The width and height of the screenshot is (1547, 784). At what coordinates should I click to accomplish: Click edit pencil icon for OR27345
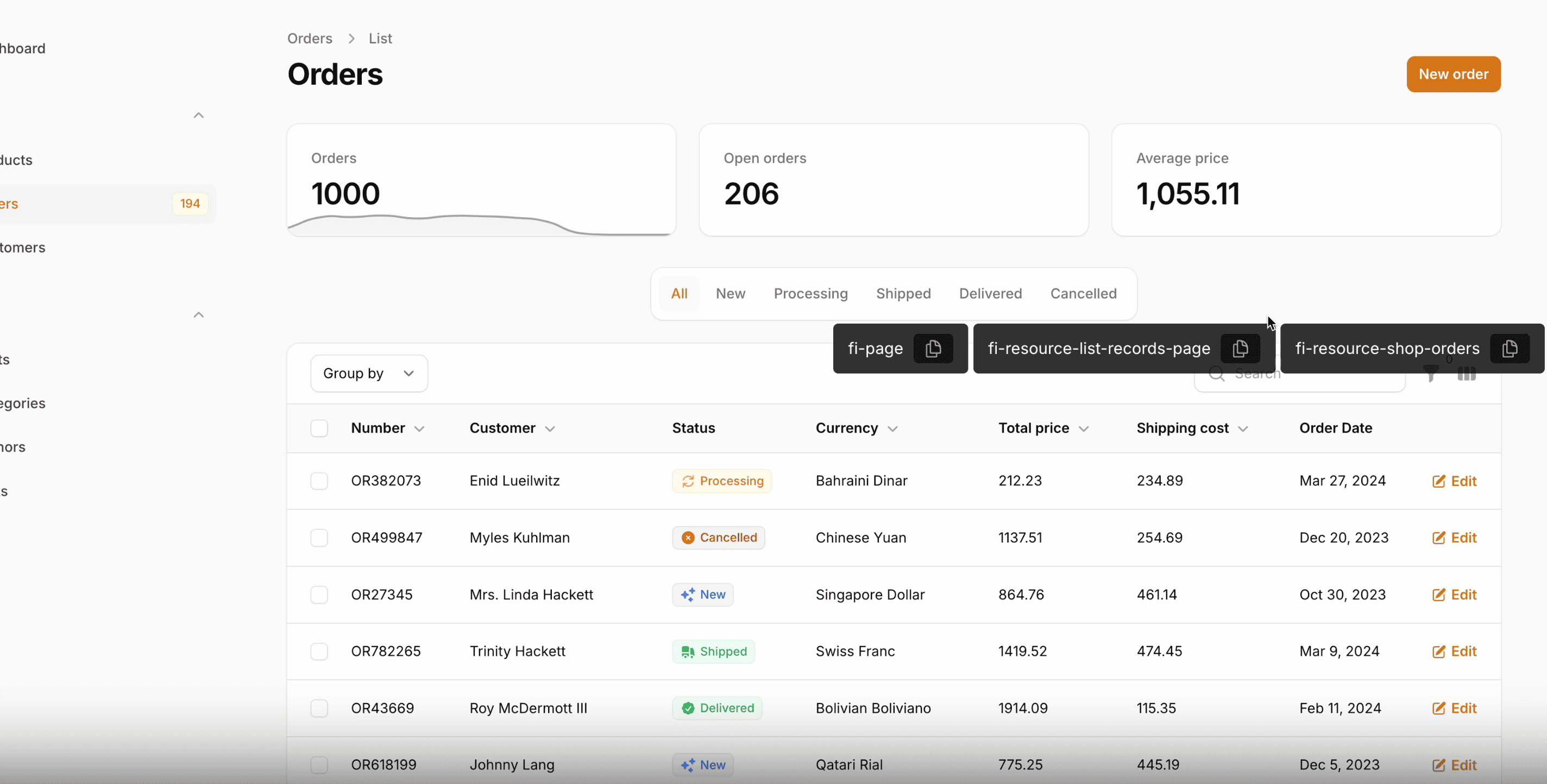point(1439,595)
